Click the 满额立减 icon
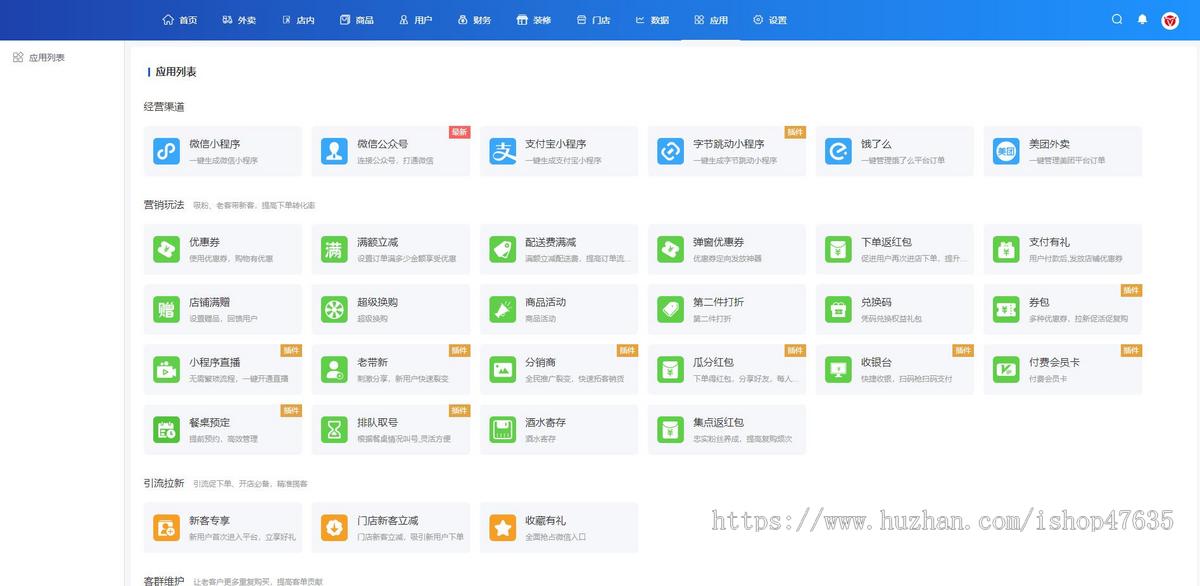1200x586 pixels. [334, 249]
